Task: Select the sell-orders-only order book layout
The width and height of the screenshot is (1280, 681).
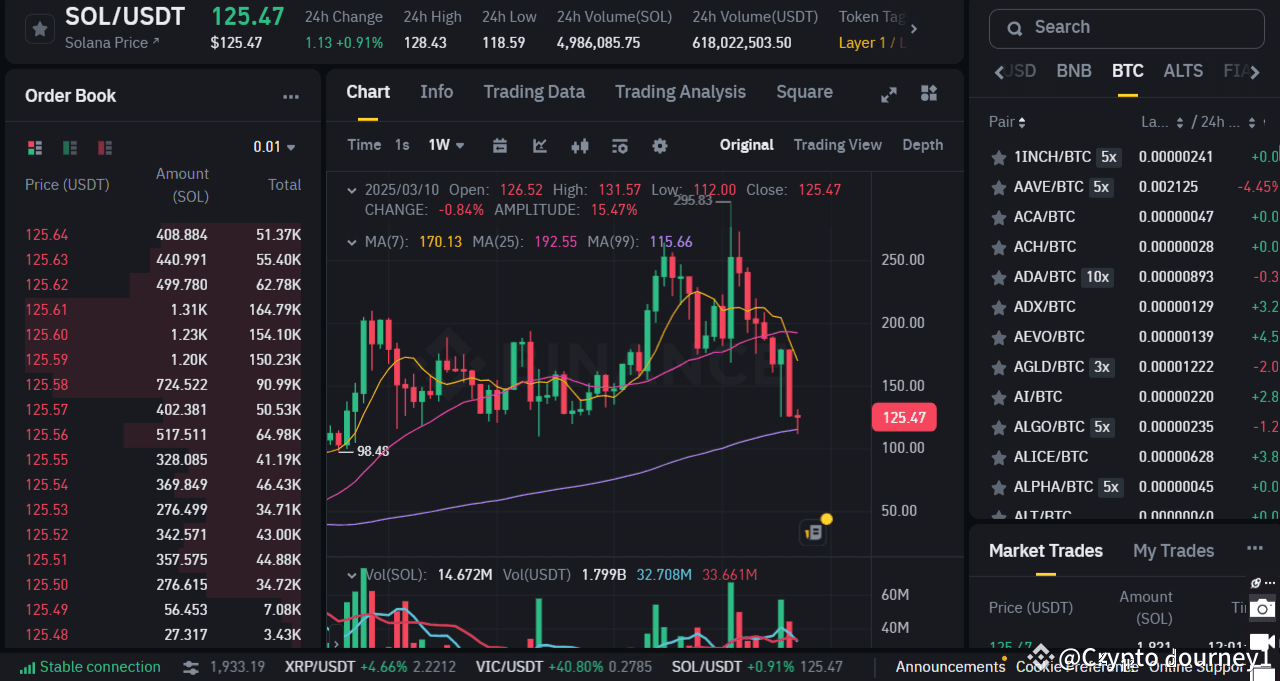Action: pos(104,147)
